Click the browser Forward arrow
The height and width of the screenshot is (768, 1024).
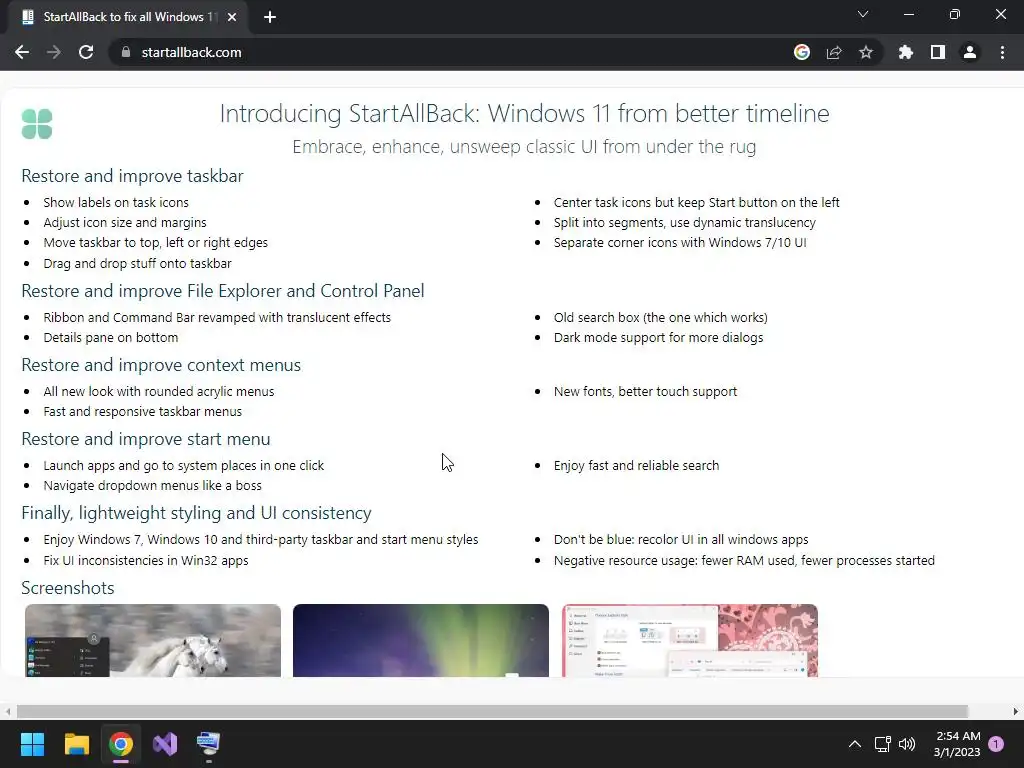point(54,52)
